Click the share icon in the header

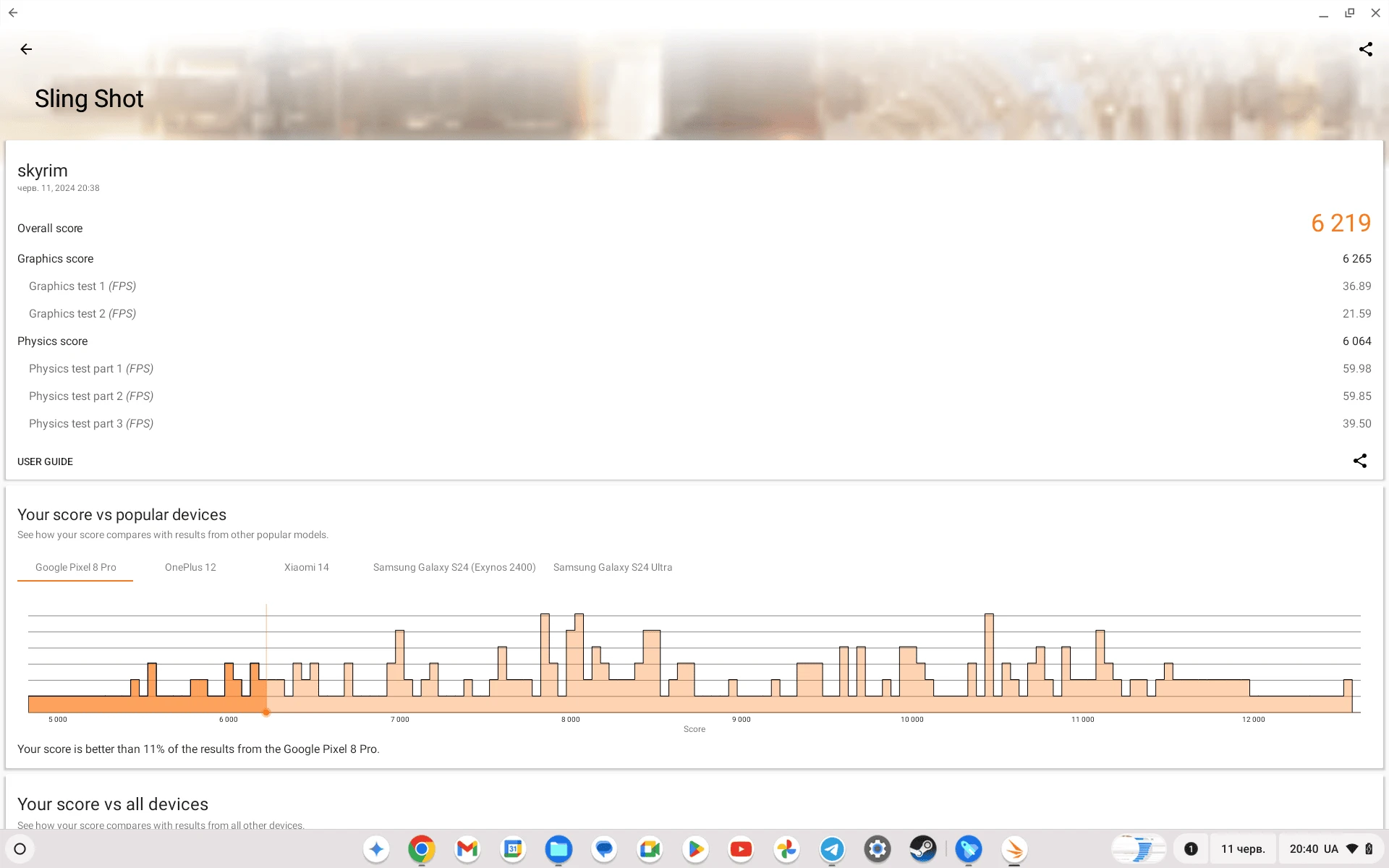[1365, 49]
